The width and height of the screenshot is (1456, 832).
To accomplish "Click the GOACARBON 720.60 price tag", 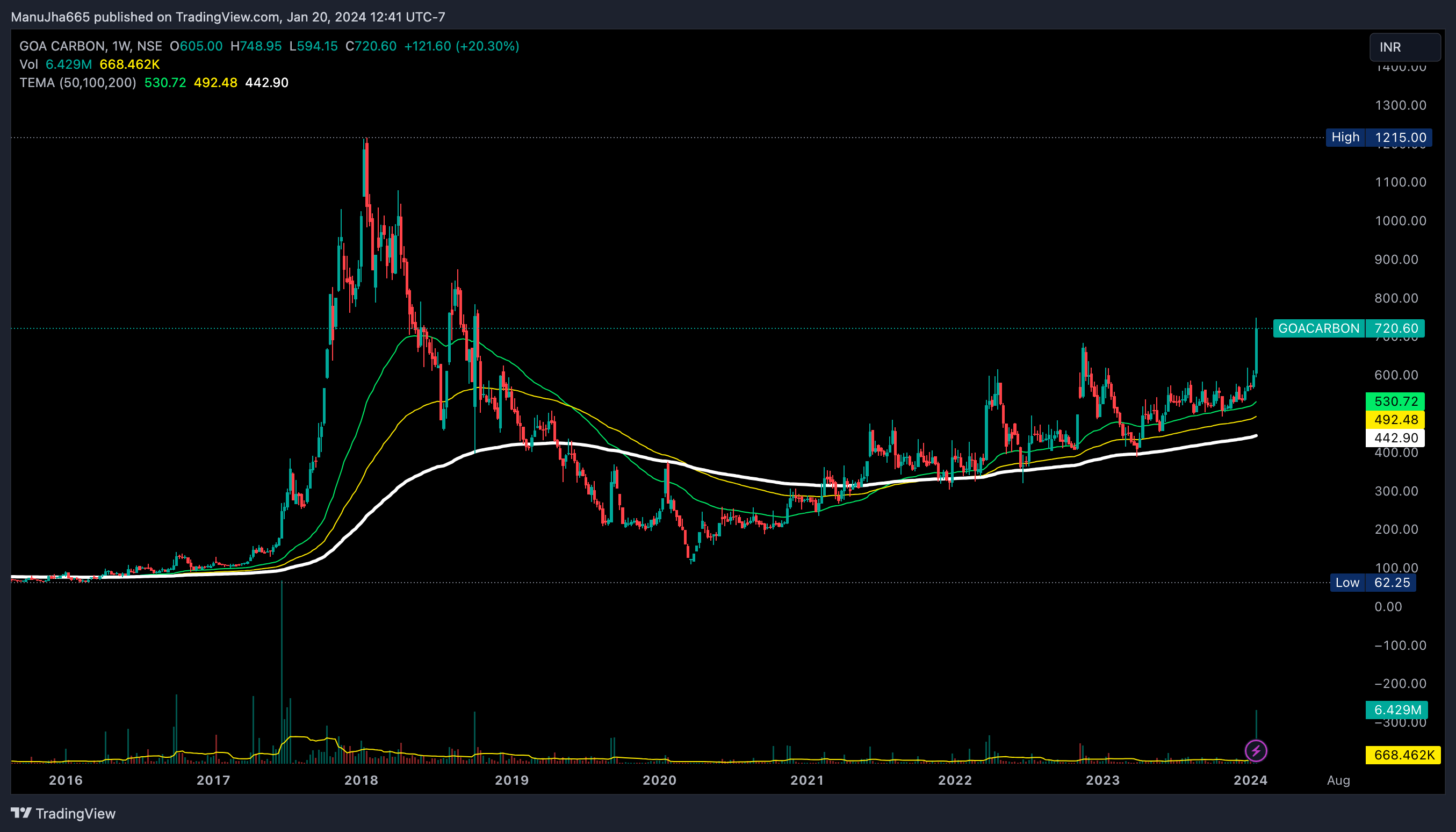I will (x=1349, y=328).
